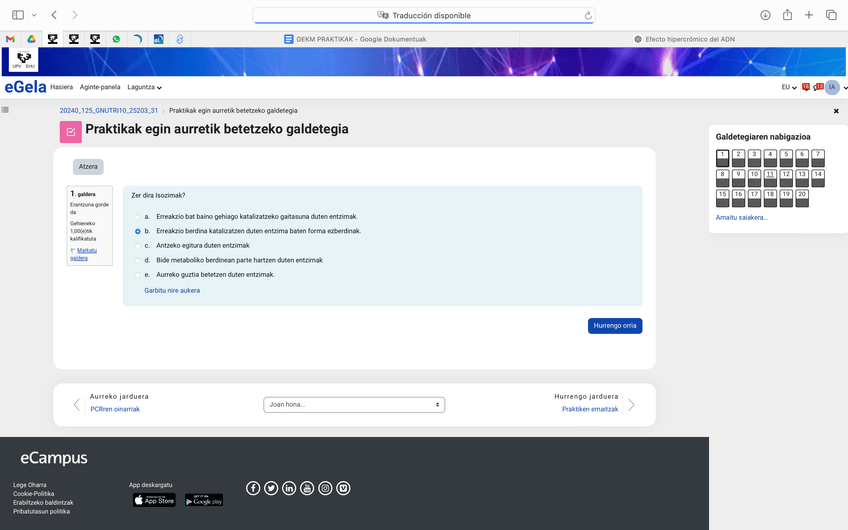Select answer c Antzeko egitura duten entzimak
The image size is (848, 530).
tap(137, 246)
